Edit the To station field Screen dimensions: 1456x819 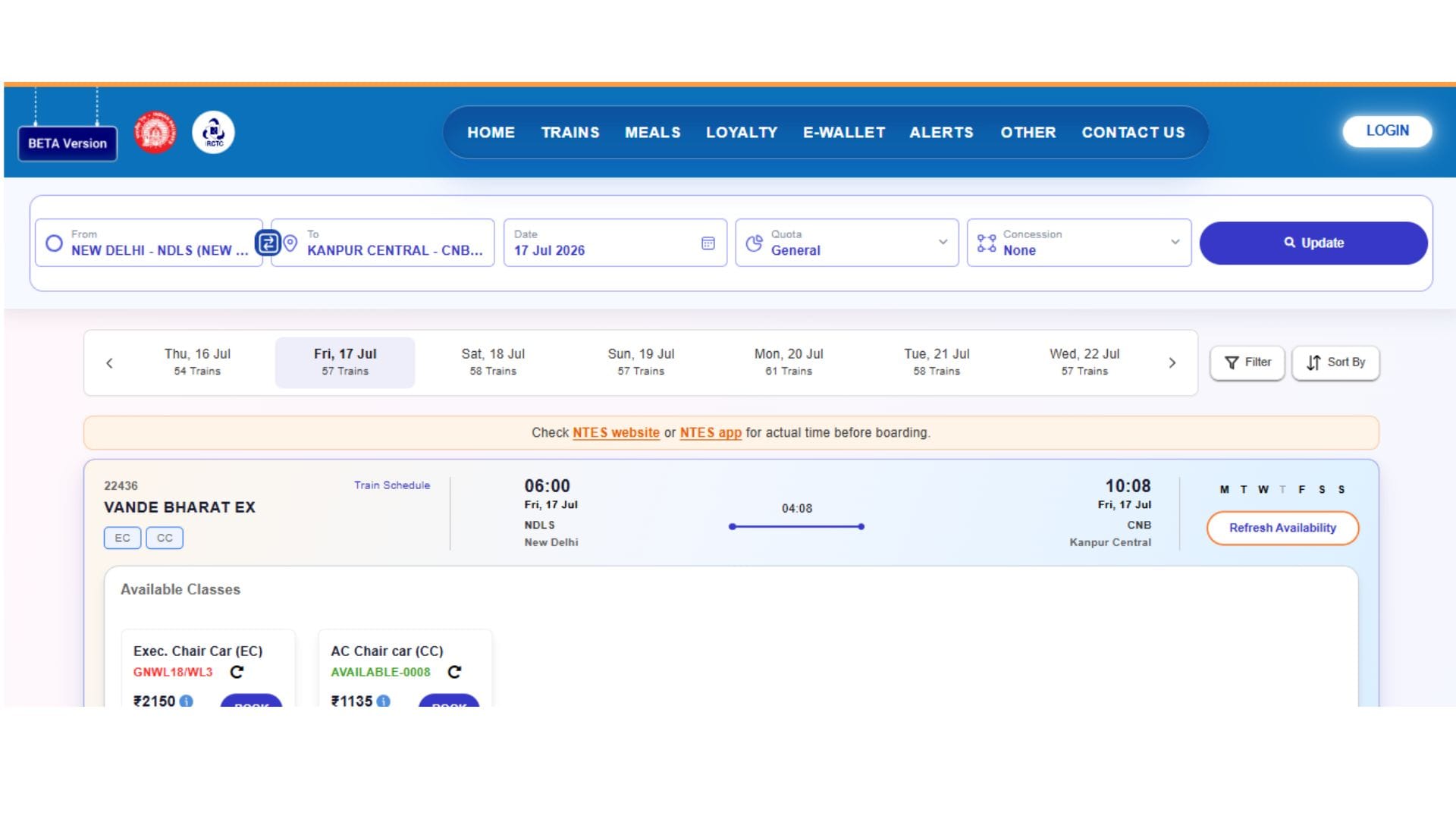coord(383,243)
